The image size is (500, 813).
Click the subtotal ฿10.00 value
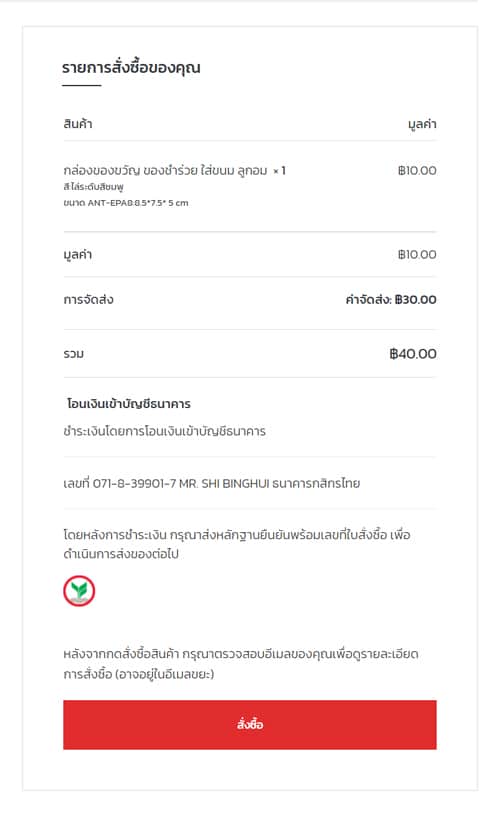417,255
